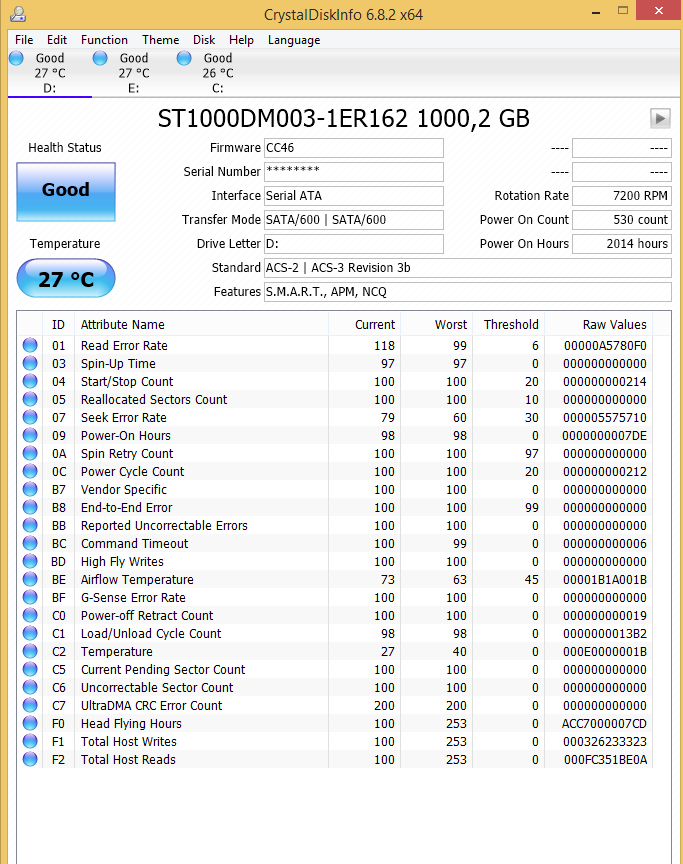Click status dot for Command Timeout

click(x=30, y=543)
